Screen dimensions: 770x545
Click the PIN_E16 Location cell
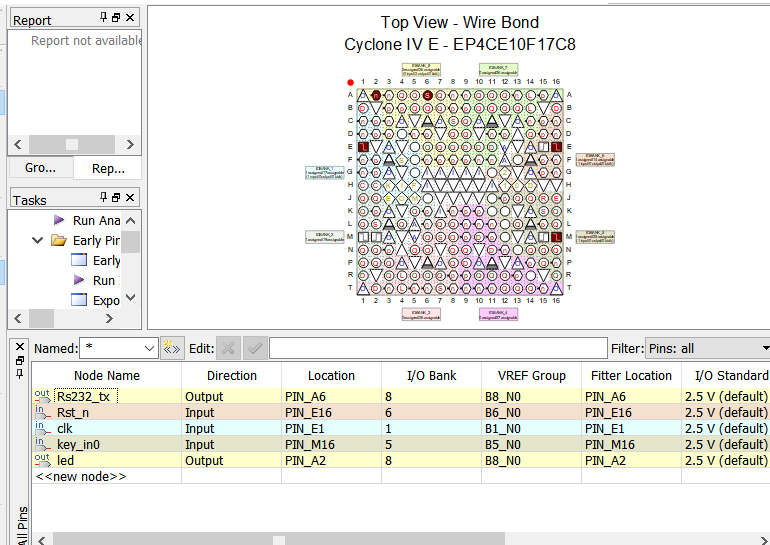(331, 412)
